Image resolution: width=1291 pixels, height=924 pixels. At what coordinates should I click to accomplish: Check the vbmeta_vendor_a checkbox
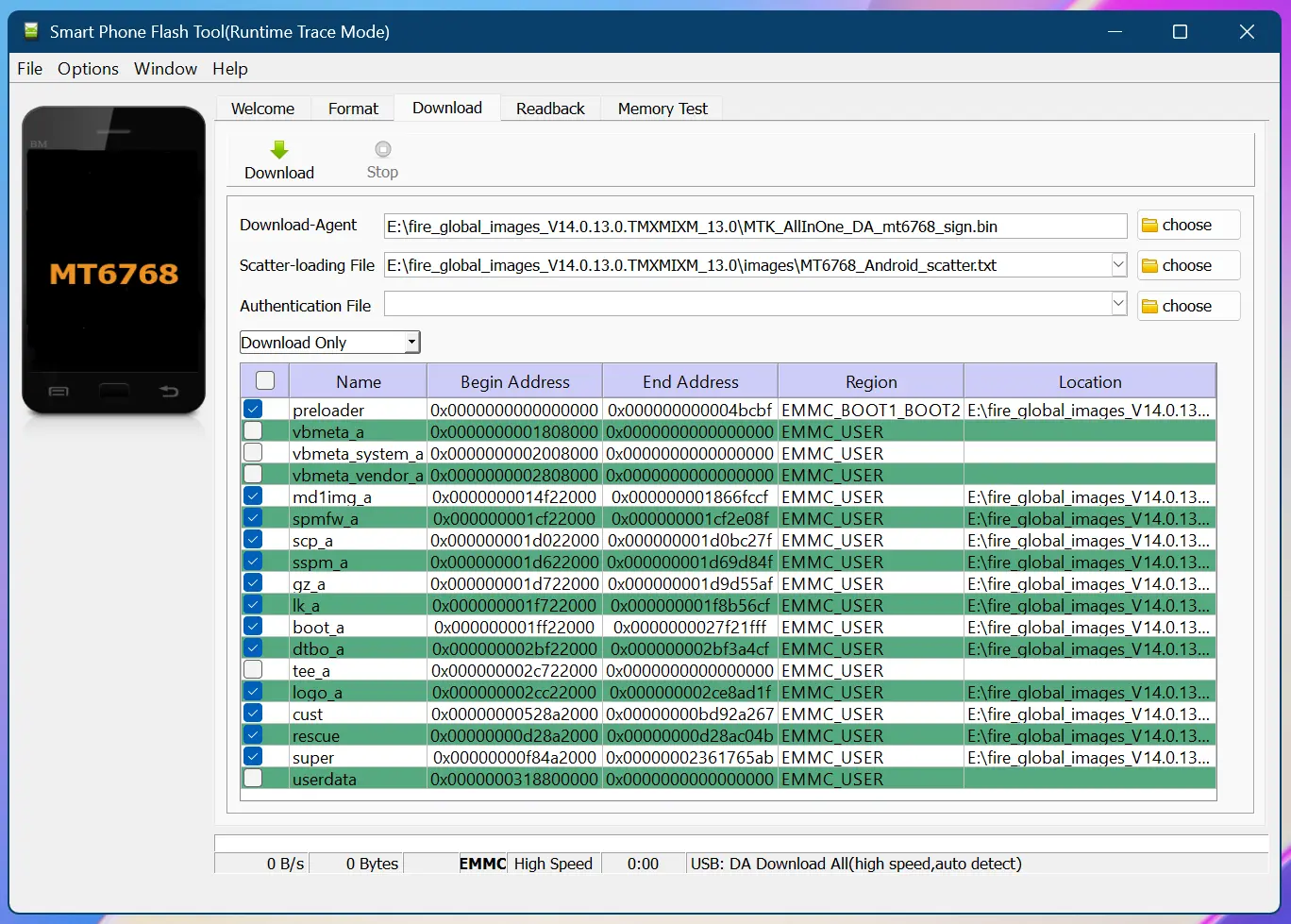click(x=253, y=474)
